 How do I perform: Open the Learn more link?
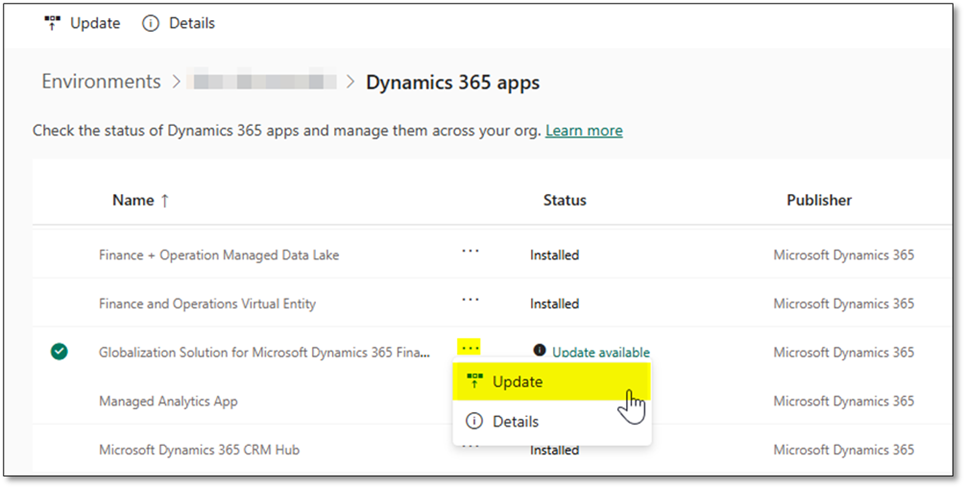pyautogui.click(x=584, y=131)
